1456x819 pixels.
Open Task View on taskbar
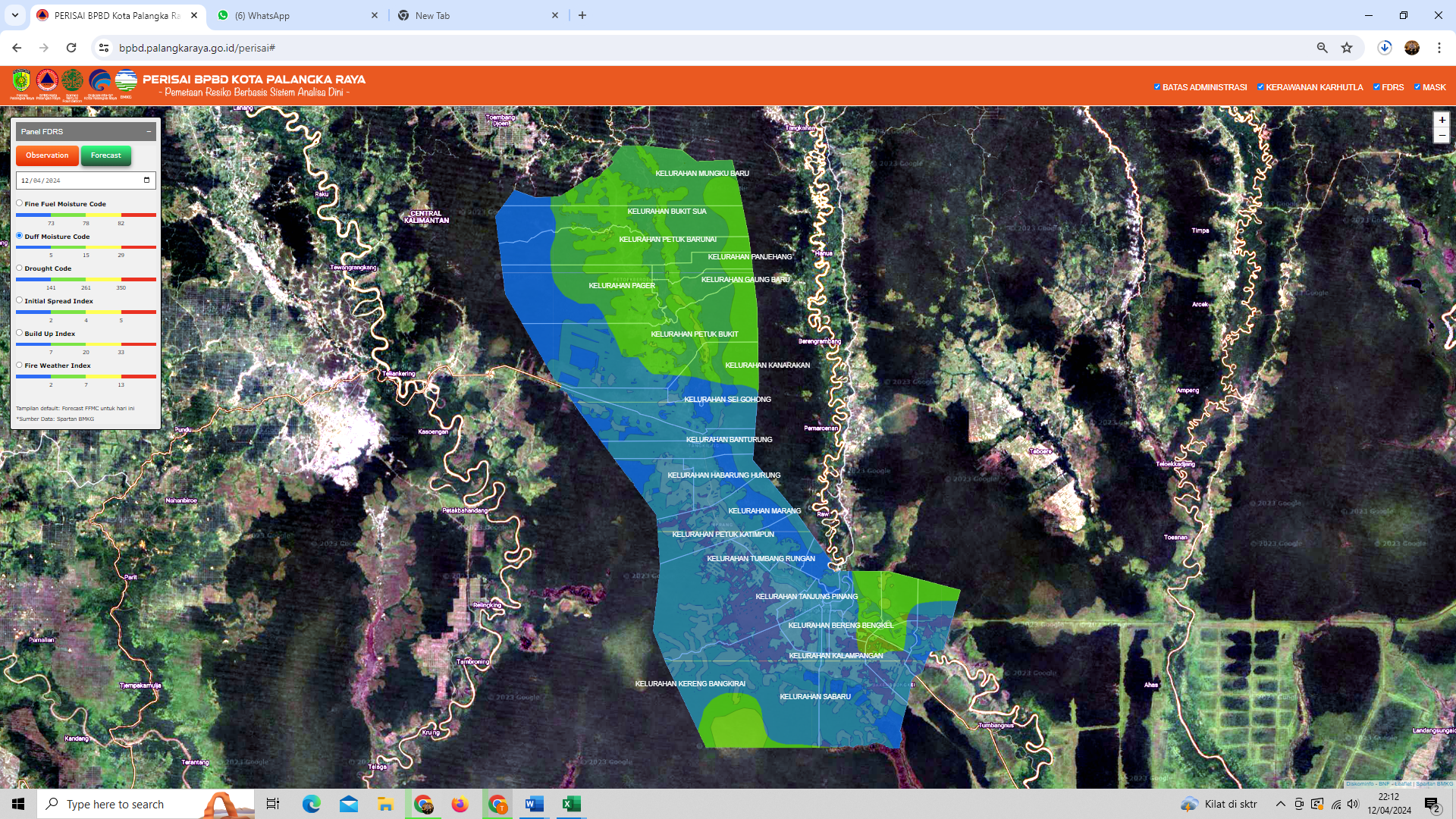pos(273,804)
